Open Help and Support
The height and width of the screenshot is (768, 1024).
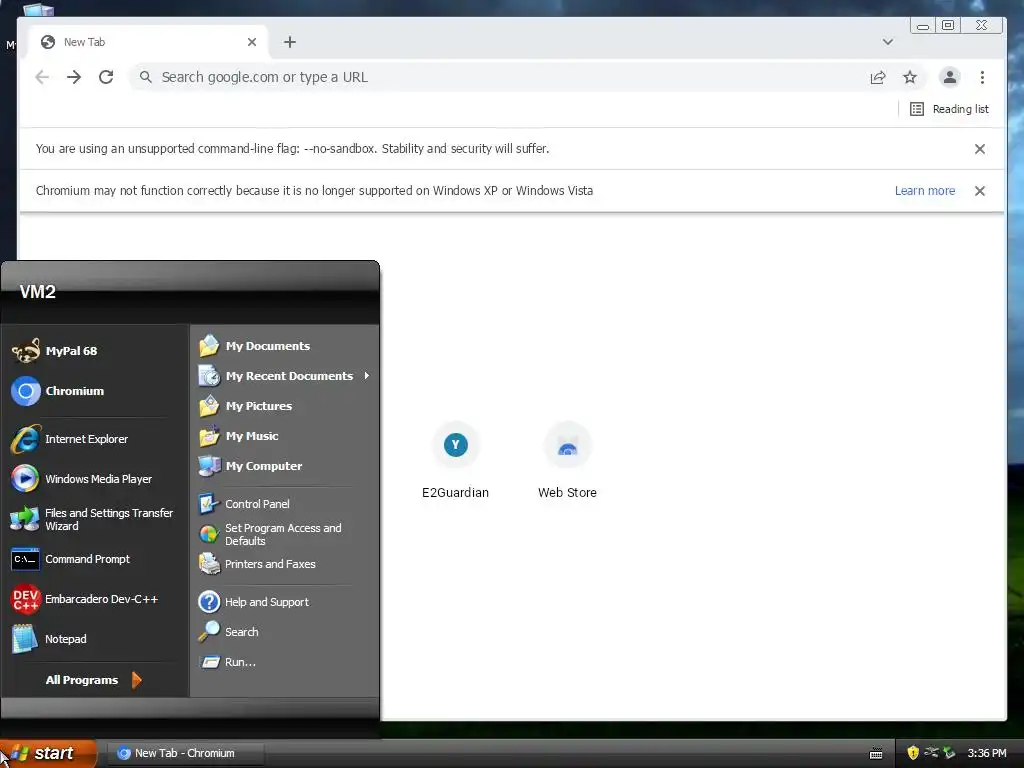(284, 601)
